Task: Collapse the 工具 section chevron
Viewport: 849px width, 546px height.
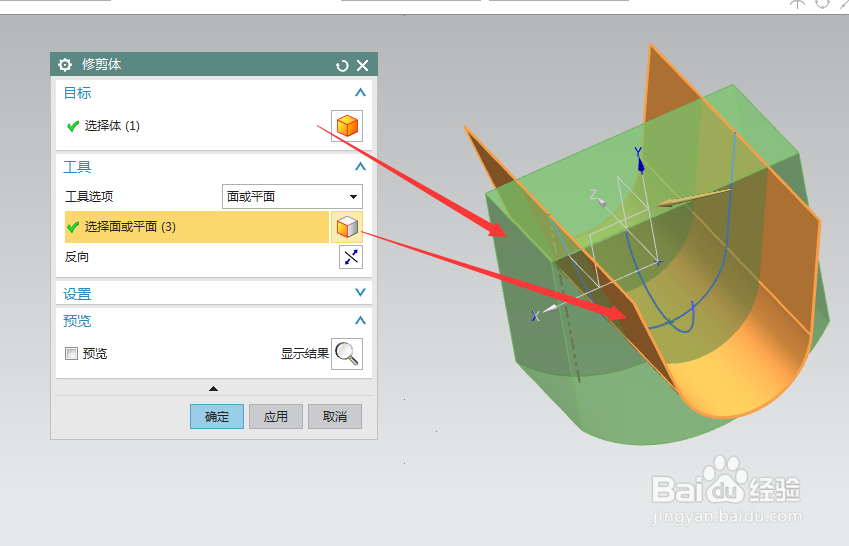Action: click(x=360, y=166)
